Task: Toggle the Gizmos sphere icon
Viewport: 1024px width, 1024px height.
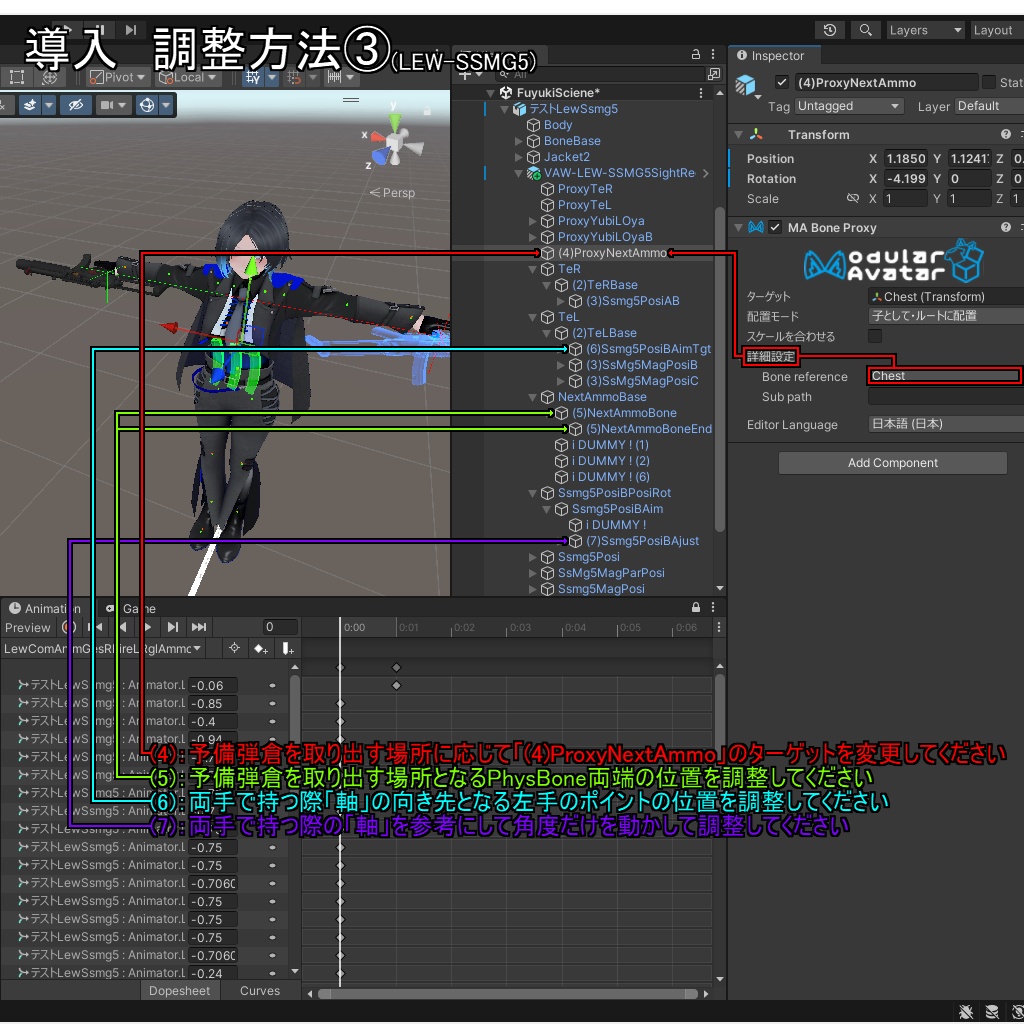Action: click(x=147, y=104)
